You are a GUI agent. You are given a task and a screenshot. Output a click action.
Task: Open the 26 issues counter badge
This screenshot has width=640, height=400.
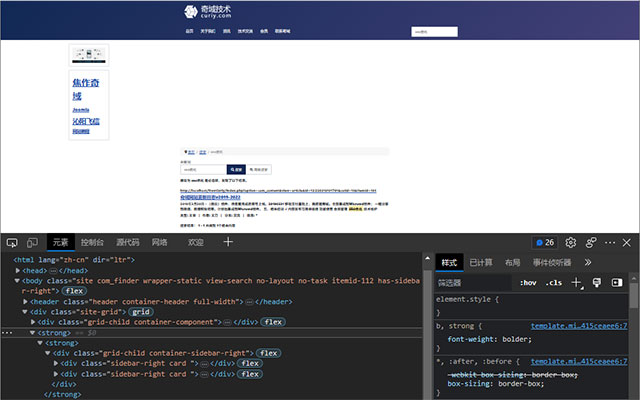[x=545, y=242]
